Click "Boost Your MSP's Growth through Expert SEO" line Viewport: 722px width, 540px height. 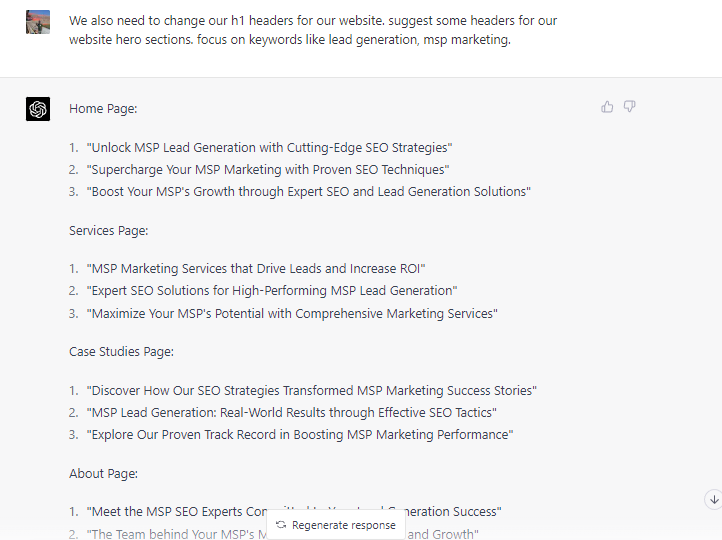[x=309, y=192]
